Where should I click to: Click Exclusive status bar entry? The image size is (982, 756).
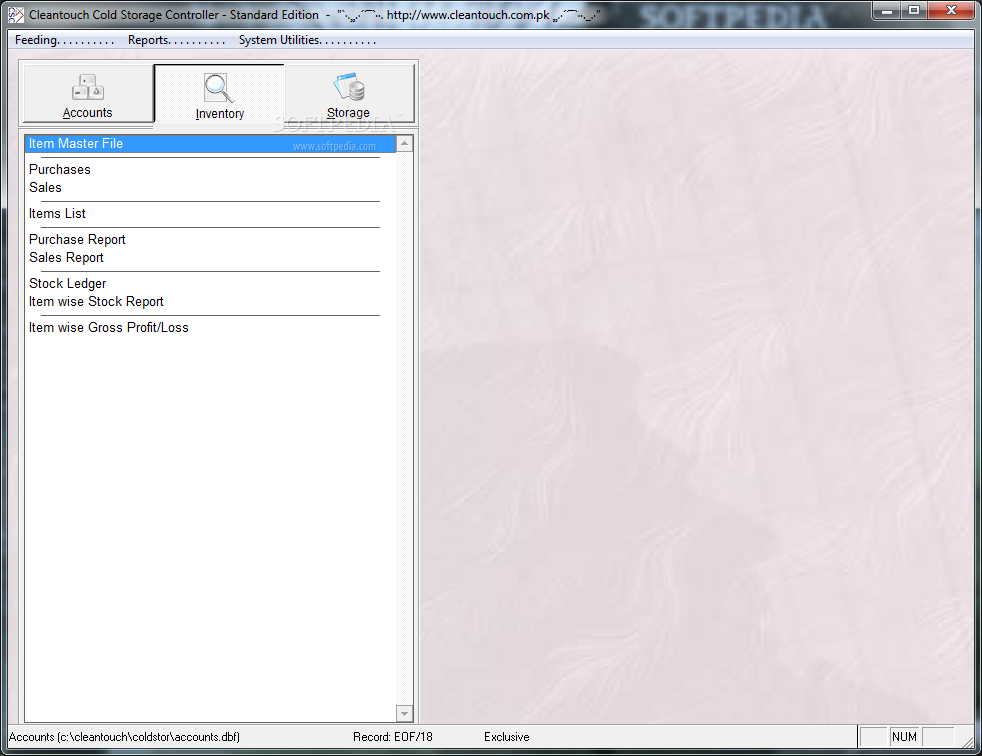click(x=506, y=737)
